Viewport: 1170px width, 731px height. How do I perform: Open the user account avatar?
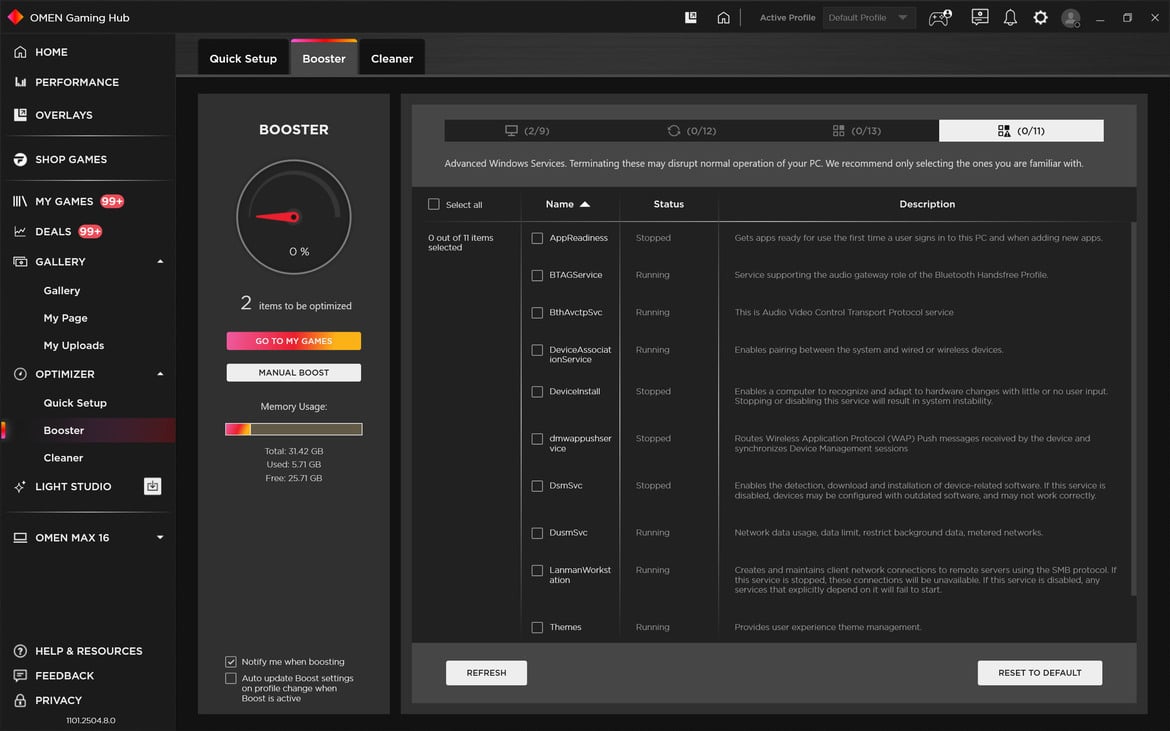1071,18
